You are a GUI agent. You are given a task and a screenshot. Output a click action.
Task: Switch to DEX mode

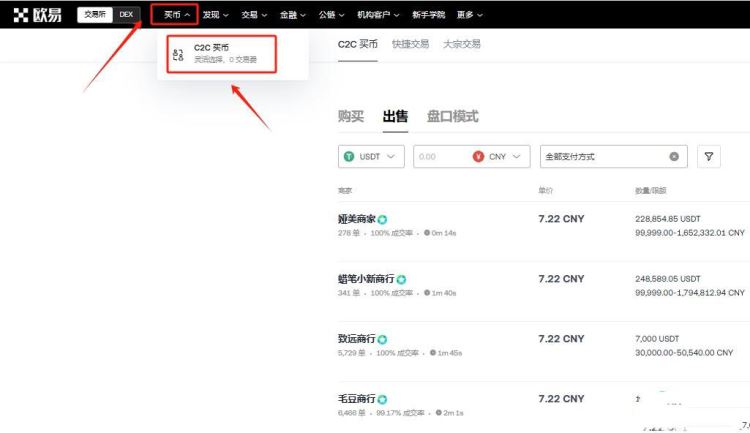tap(126, 15)
